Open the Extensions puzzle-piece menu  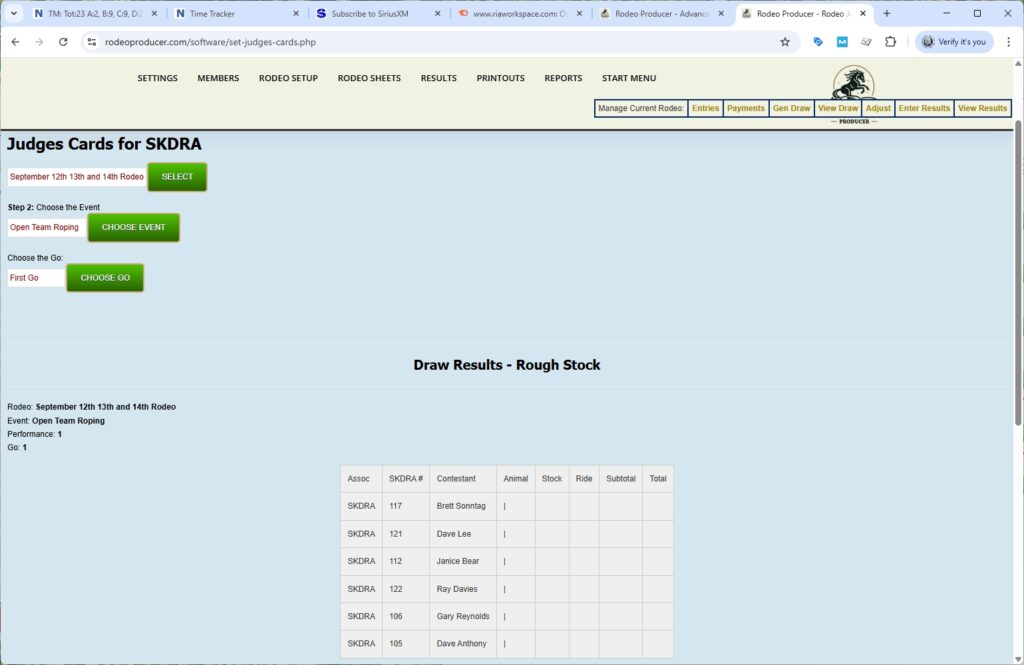tap(890, 42)
